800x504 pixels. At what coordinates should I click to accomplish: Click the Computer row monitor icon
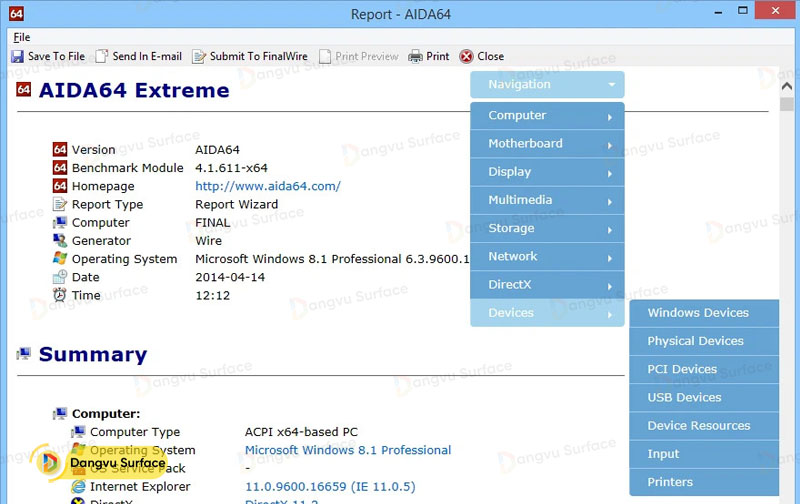pyautogui.click(x=60, y=222)
